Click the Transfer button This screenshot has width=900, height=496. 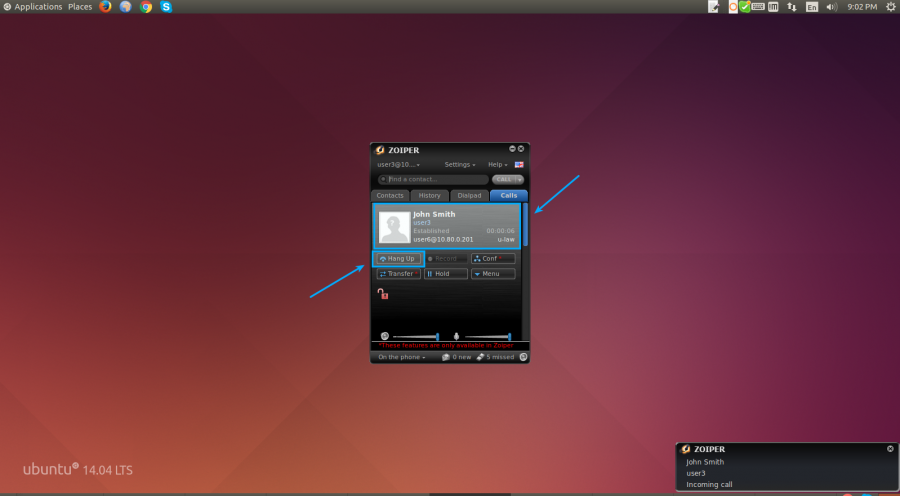[x=398, y=274]
